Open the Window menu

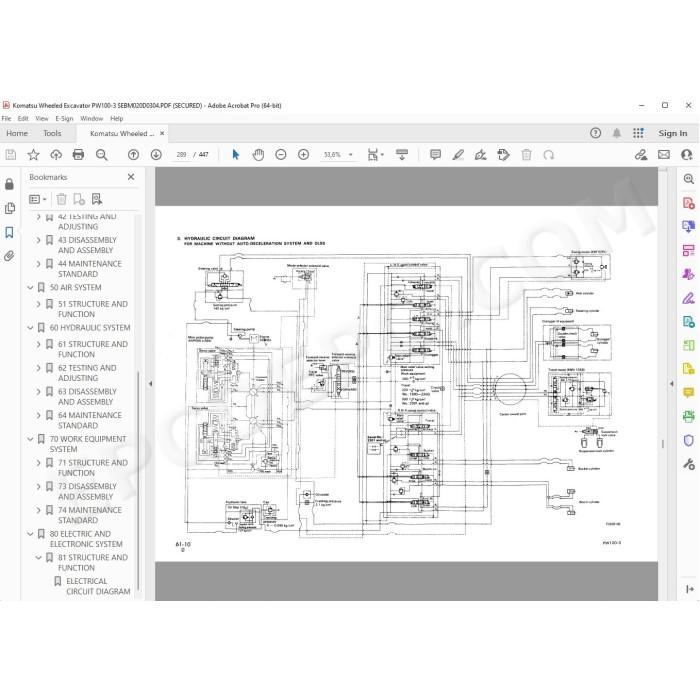pos(92,118)
